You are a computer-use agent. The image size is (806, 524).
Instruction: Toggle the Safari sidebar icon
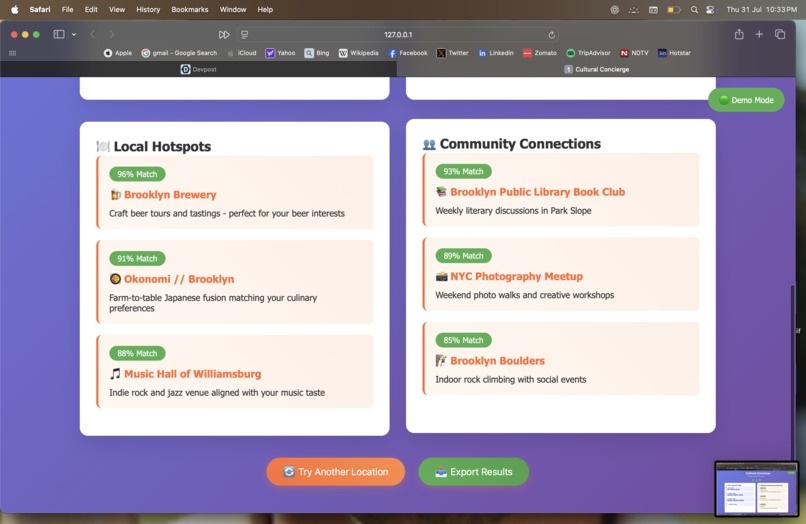(59, 34)
